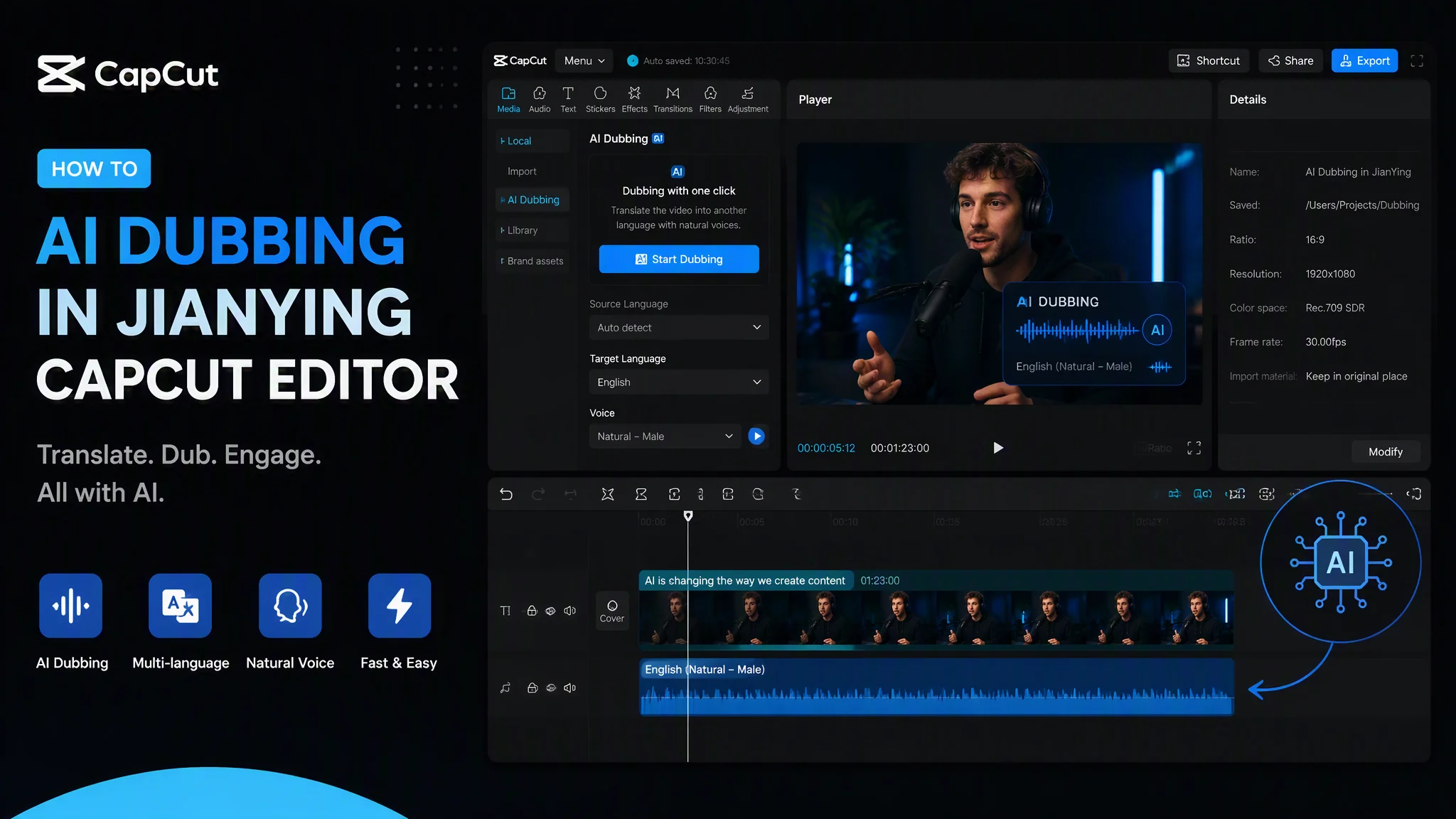The height and width of the screenshot is (819, 1456).
Task: Click the frame rate value 30.00fps
Action: pos(1326,342)
